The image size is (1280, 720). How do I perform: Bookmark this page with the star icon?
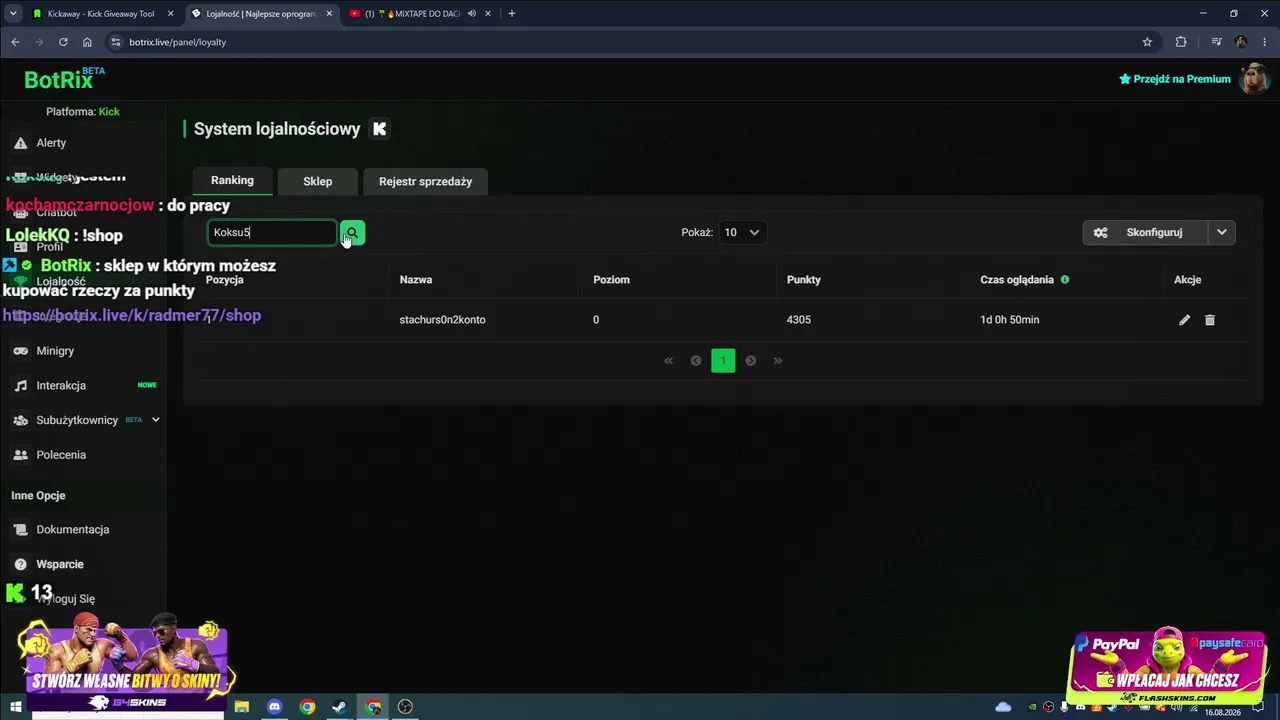coord(1147,42)
